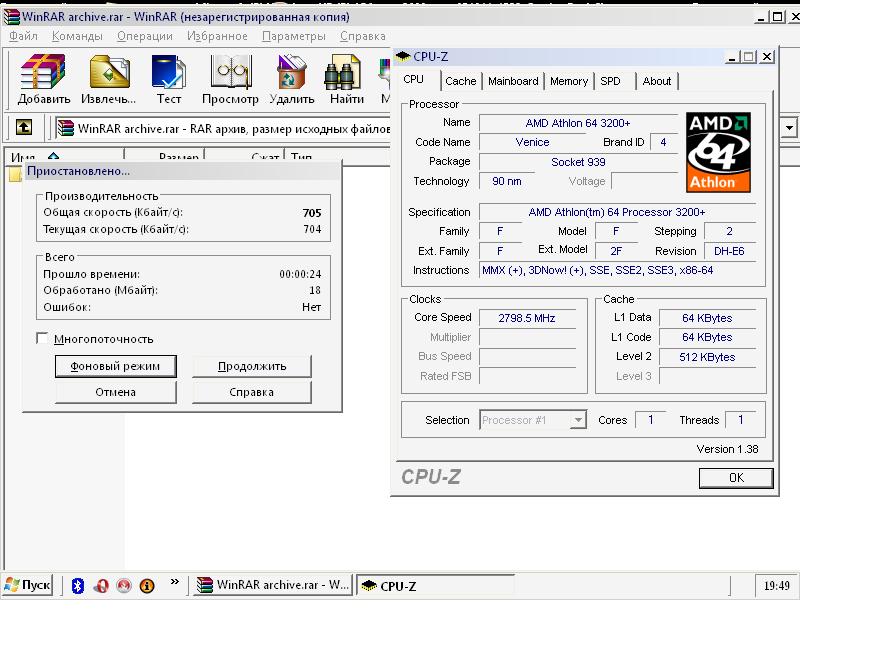Select the WinRAR archive.rar taskbar button
The height and width of the screenshot is (653, 887).
(273, 585)
